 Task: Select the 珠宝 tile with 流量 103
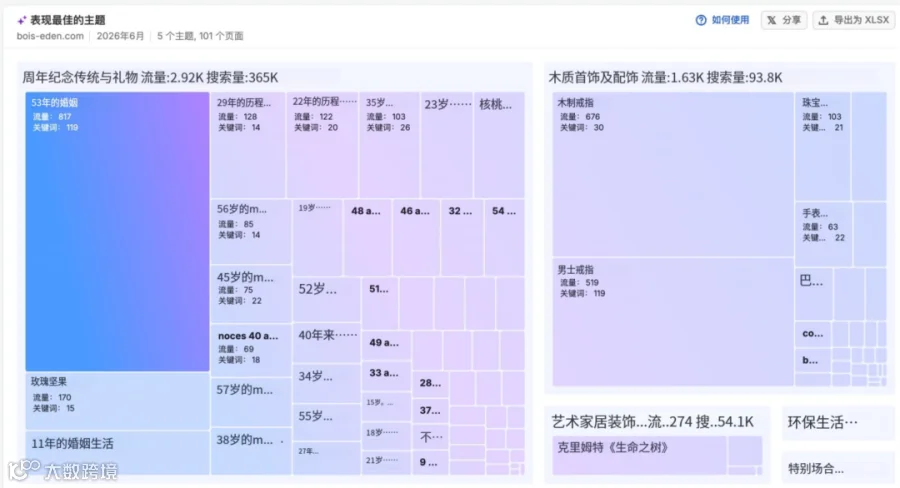point(823,146)
